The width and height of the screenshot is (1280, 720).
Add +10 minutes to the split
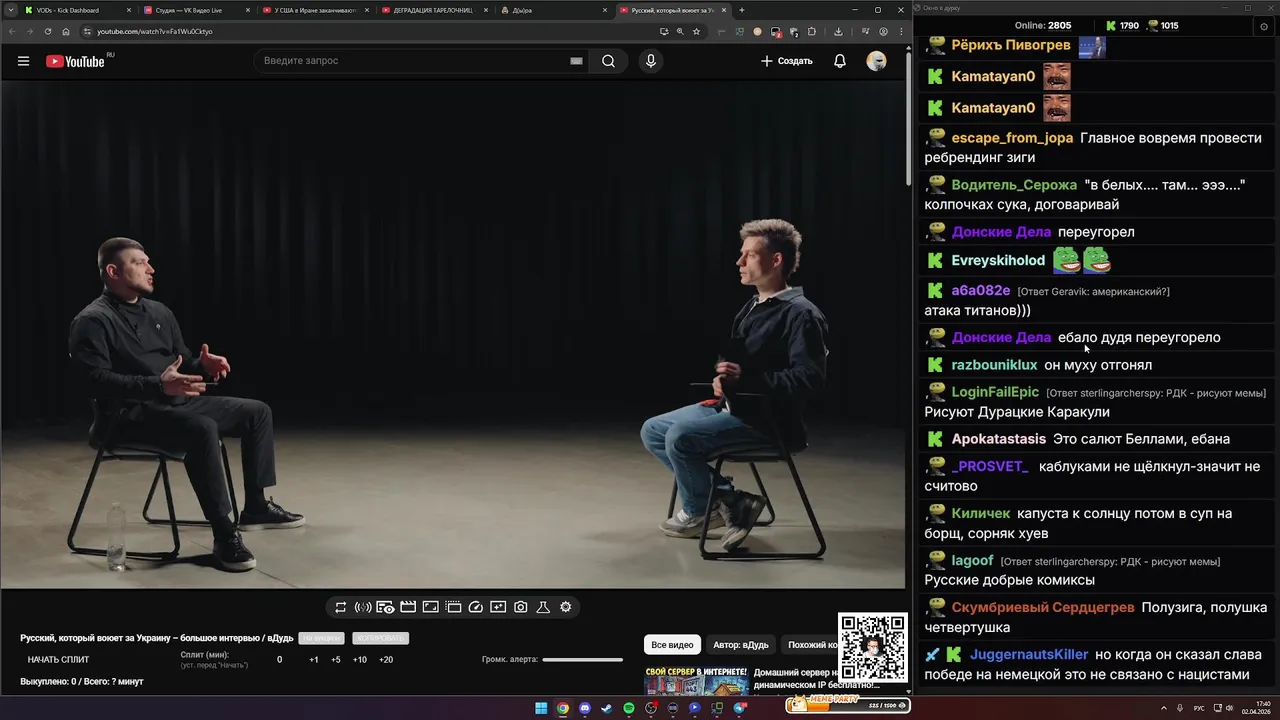[x=360, y=659]
